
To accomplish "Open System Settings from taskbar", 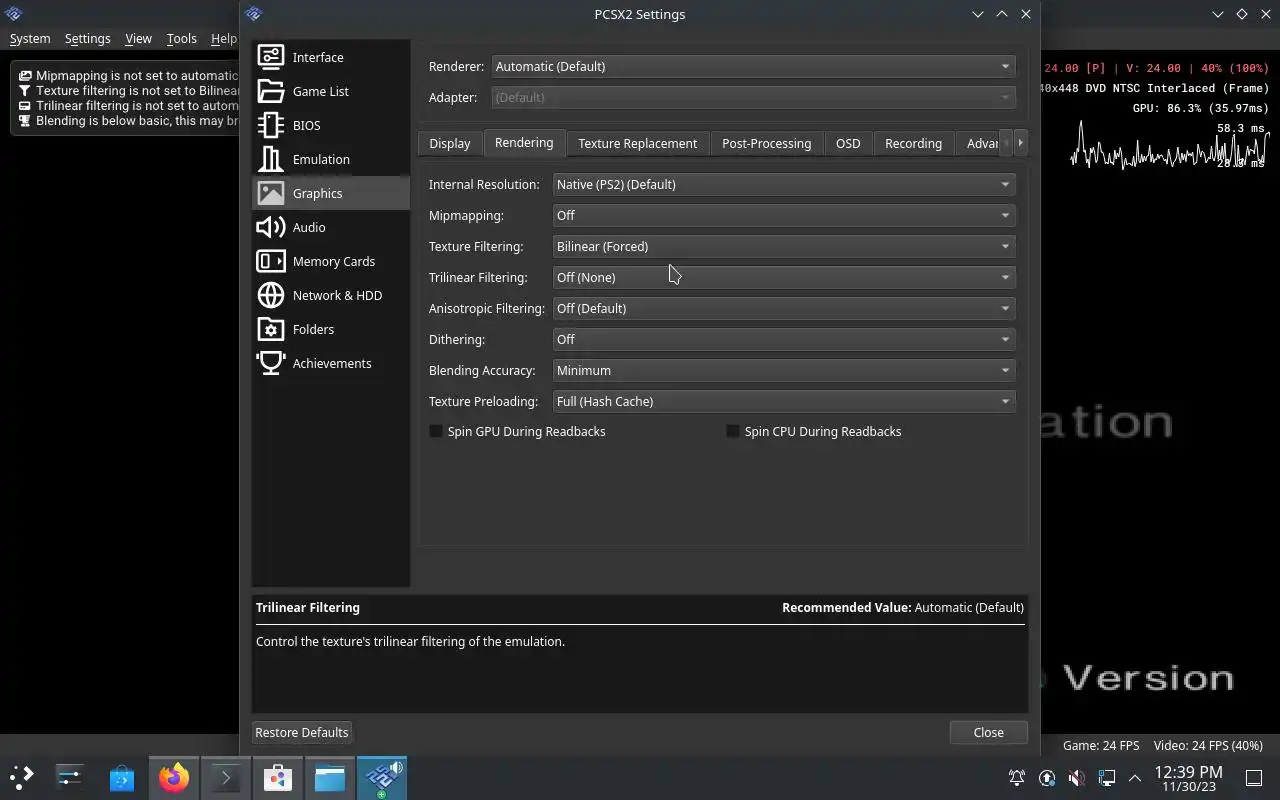I will click(70, 777).
